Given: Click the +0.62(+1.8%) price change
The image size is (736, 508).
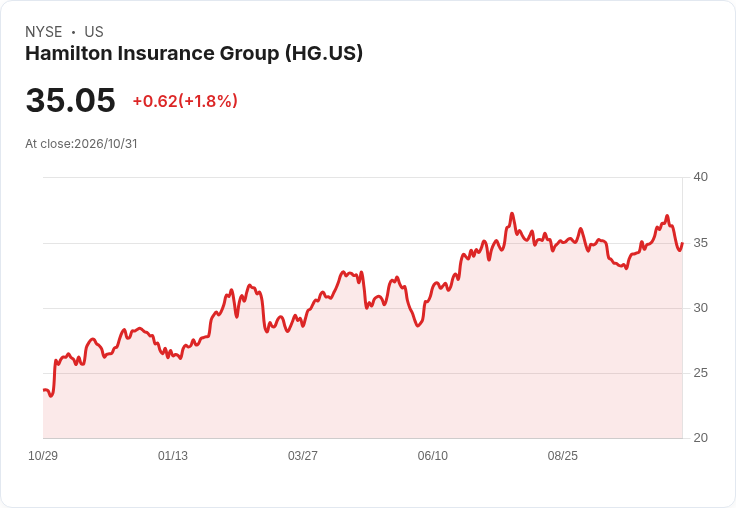Looking at the screenshot, I should click(x=185, y=101).
